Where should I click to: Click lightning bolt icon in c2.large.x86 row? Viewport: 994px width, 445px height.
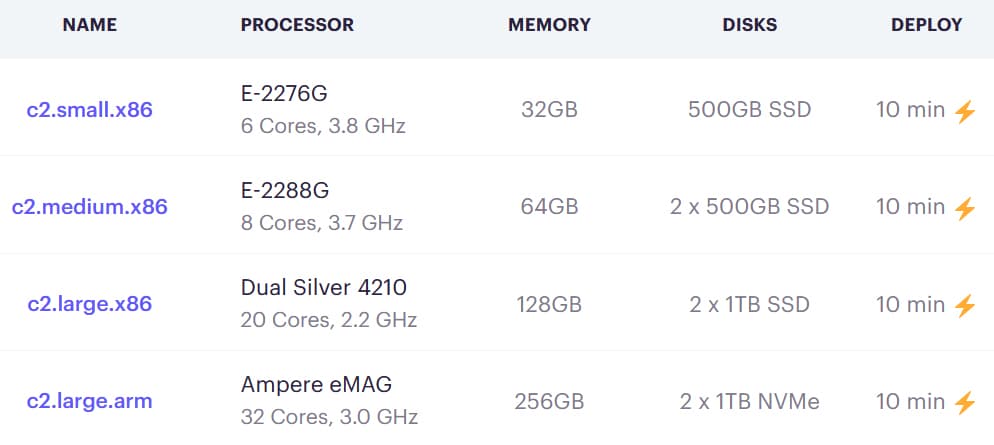pos(965,306)
